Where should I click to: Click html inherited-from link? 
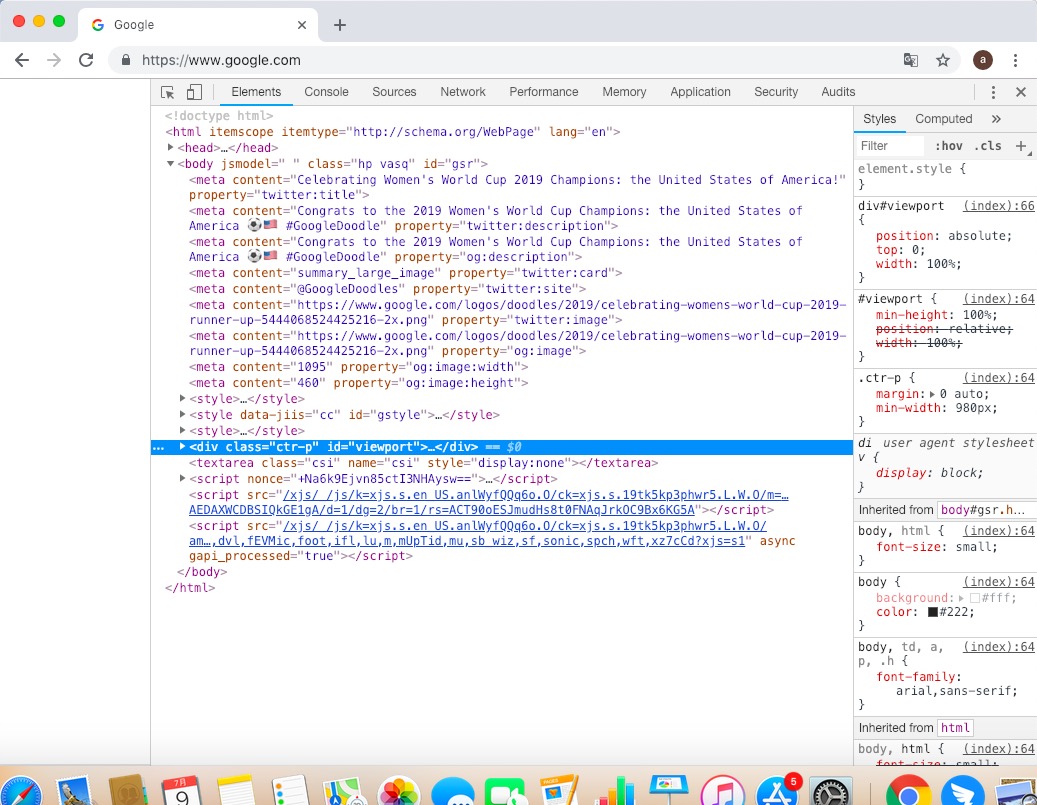pyautogui.click(x=956, y=728)
